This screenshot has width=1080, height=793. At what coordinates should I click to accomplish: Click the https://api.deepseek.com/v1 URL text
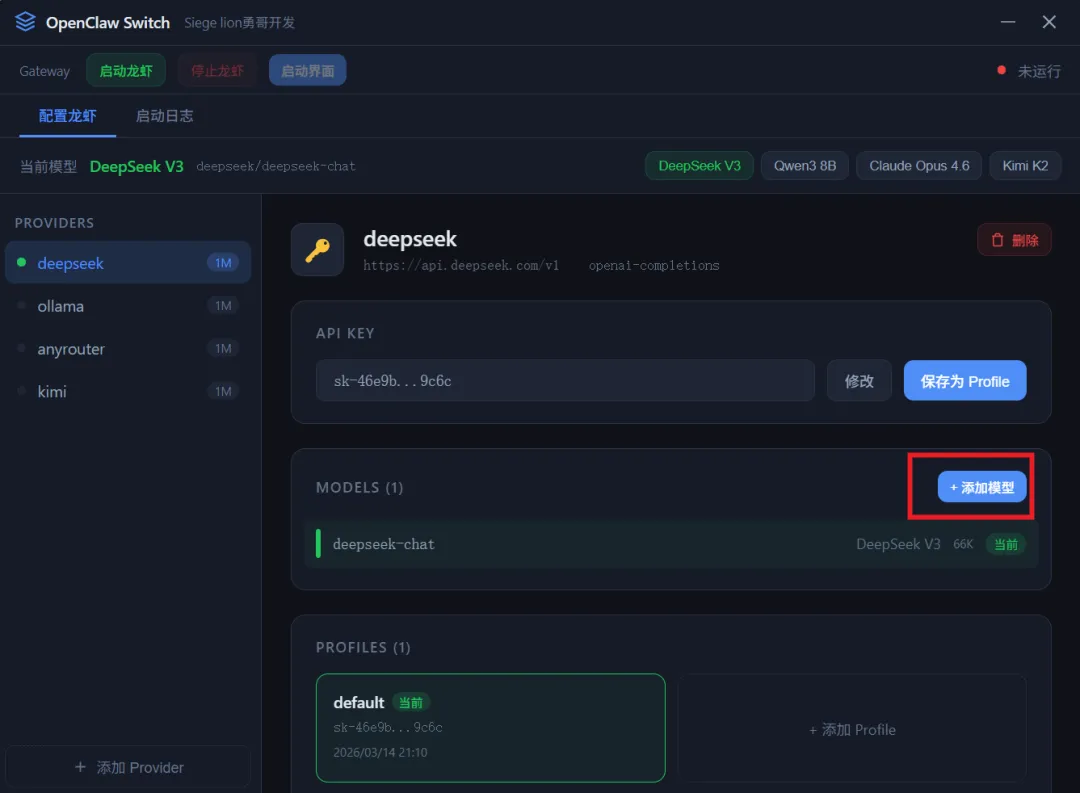tap(461, 265)
